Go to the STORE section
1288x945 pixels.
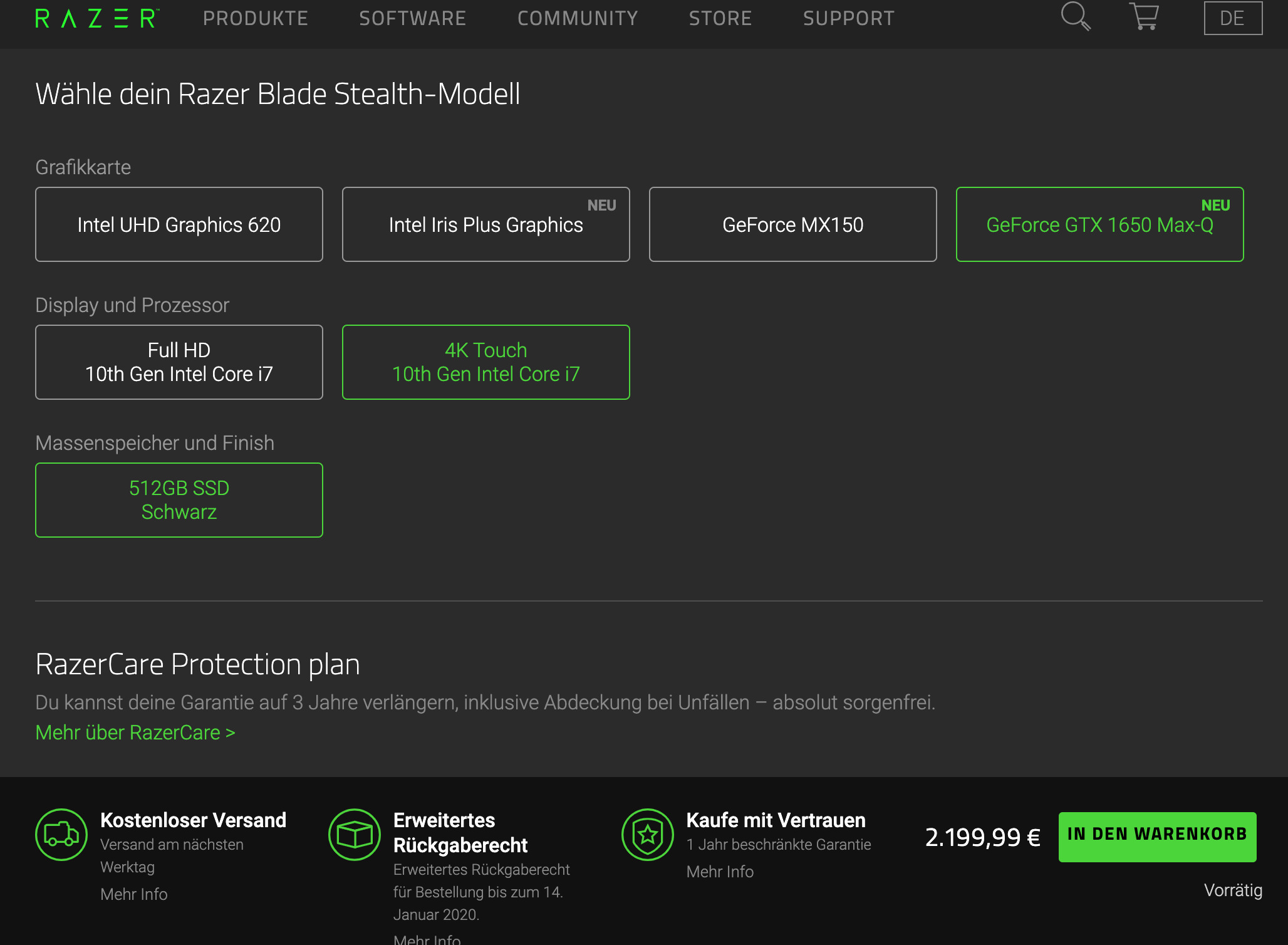click(720, 18)
